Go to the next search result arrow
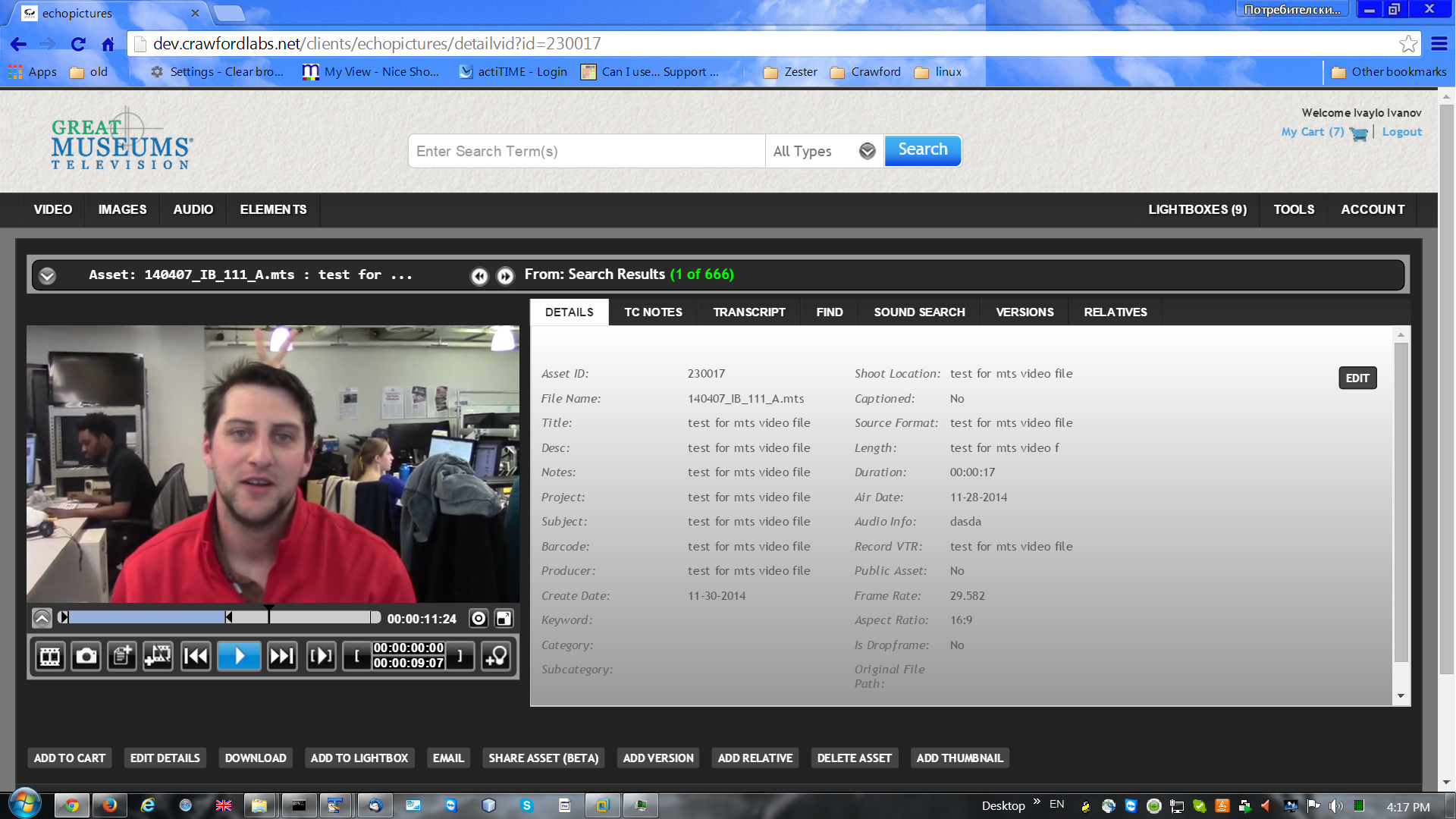 (x=505, y=276)
